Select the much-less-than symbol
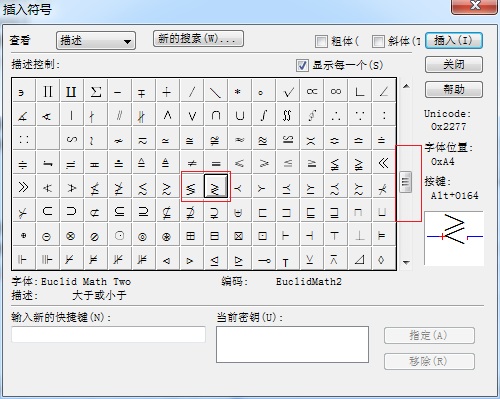 (x=384, y=163)
